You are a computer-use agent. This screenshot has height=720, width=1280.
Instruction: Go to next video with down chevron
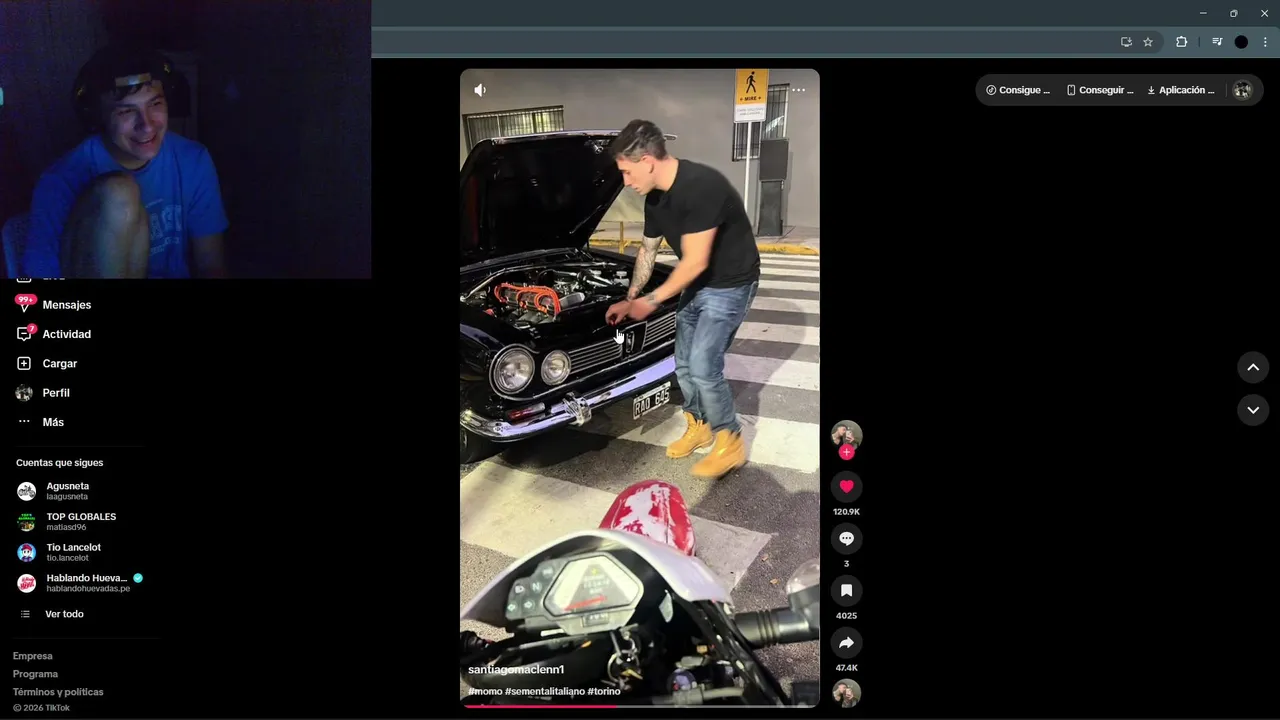(x=1252, y=410)
